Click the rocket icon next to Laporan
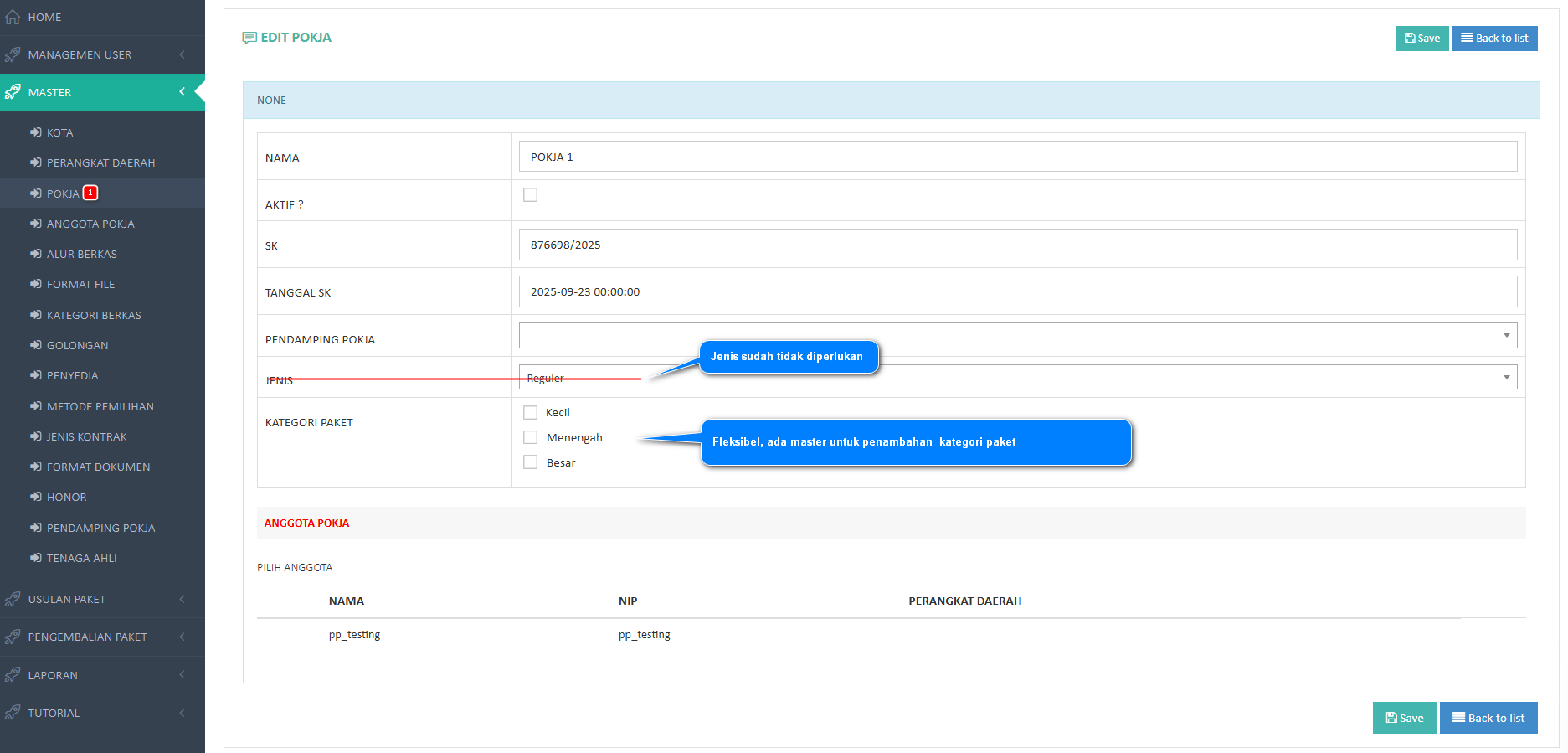The width and height of the screenshot is (1568, 753). coord(13,675)
